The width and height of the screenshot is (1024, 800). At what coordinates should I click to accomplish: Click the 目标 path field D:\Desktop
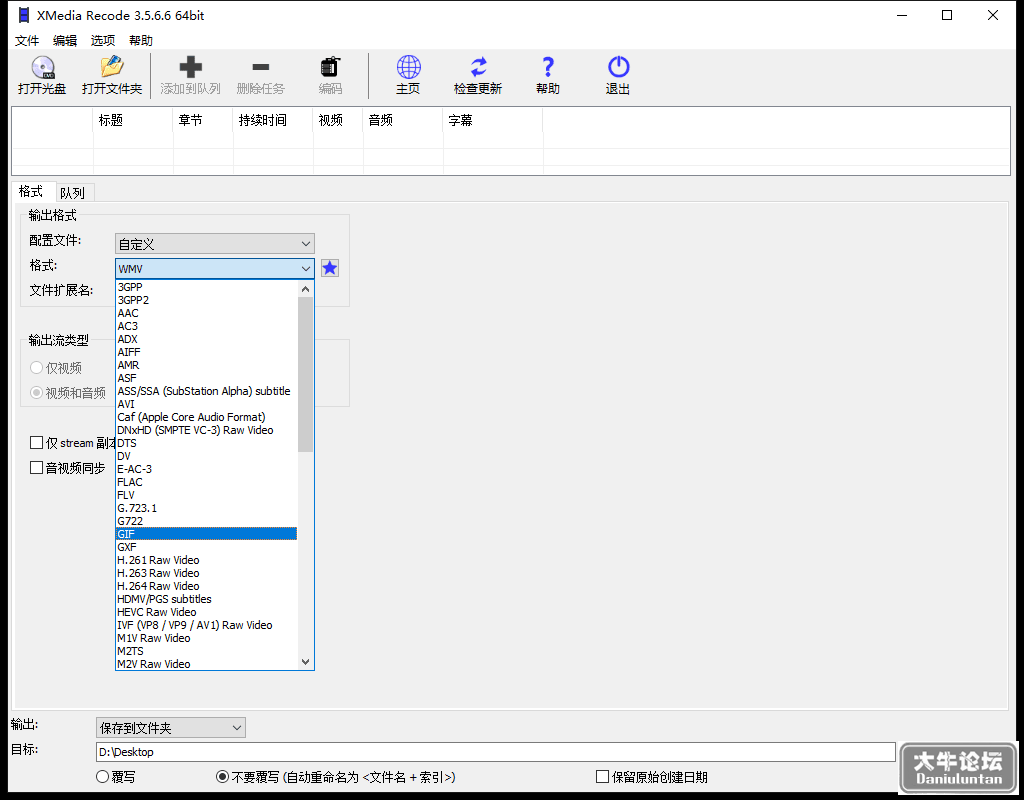(x=496, y=752)
